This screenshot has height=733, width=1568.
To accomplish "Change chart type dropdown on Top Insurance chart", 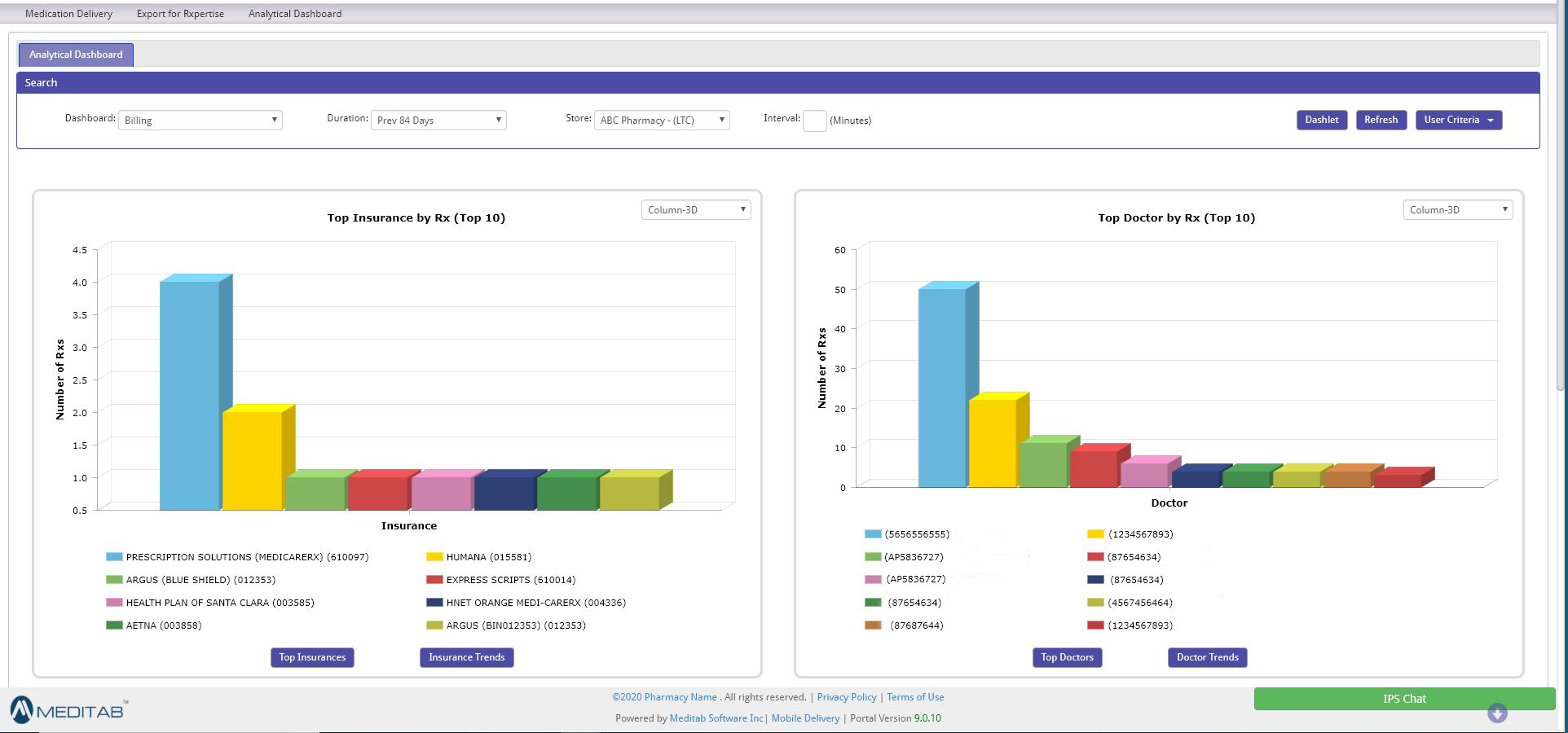I will [x=696, y=210].
